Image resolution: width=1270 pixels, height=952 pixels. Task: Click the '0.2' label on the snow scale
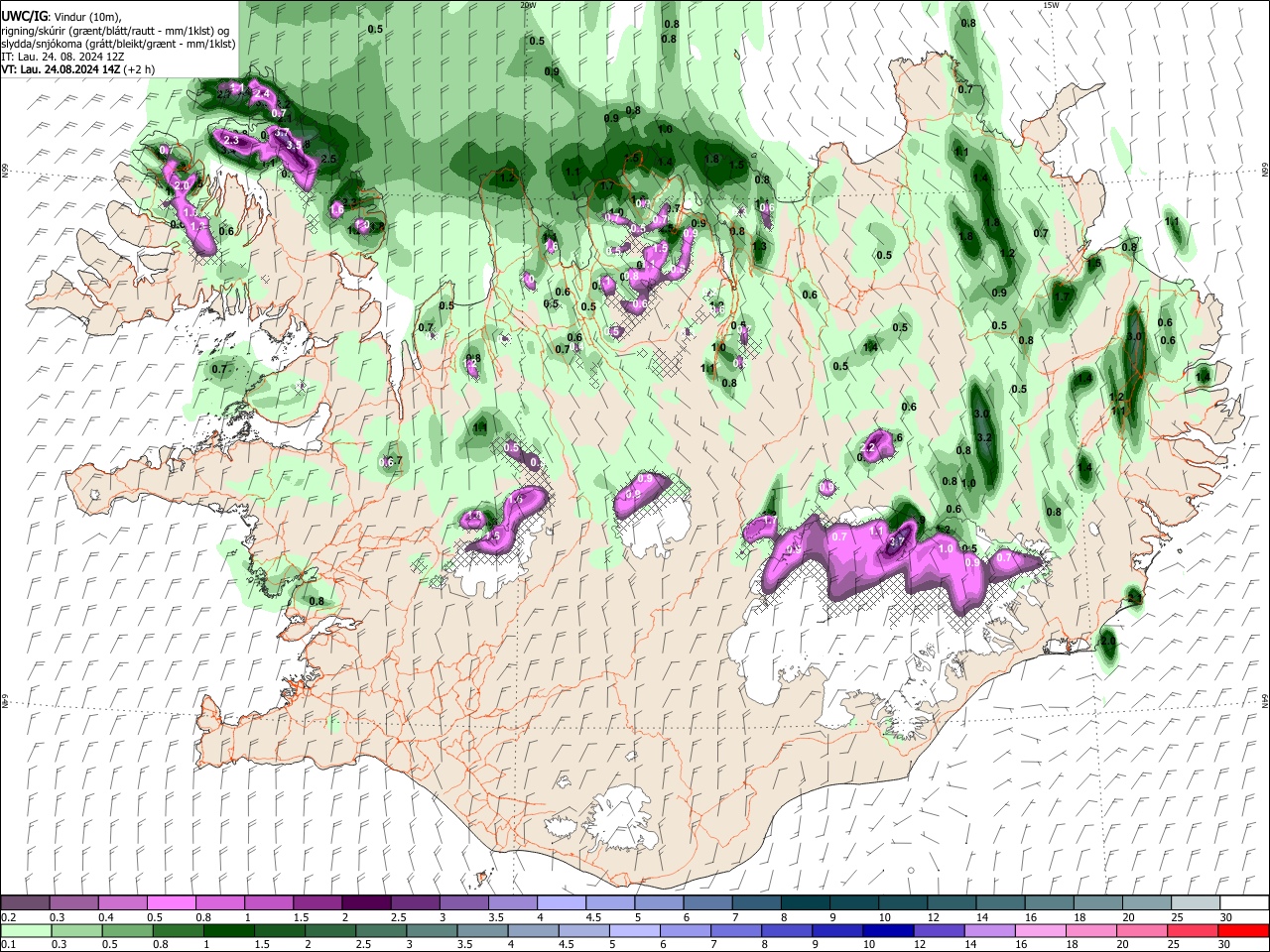(x=8, y=917)
